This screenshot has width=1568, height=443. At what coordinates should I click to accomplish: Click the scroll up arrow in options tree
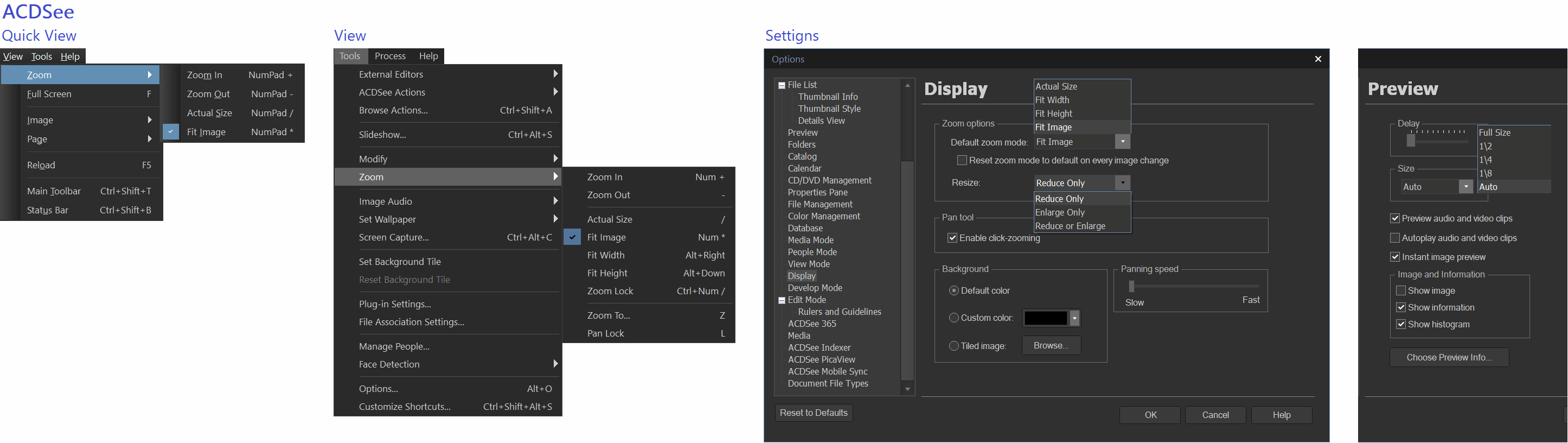(x=907, y=85)
